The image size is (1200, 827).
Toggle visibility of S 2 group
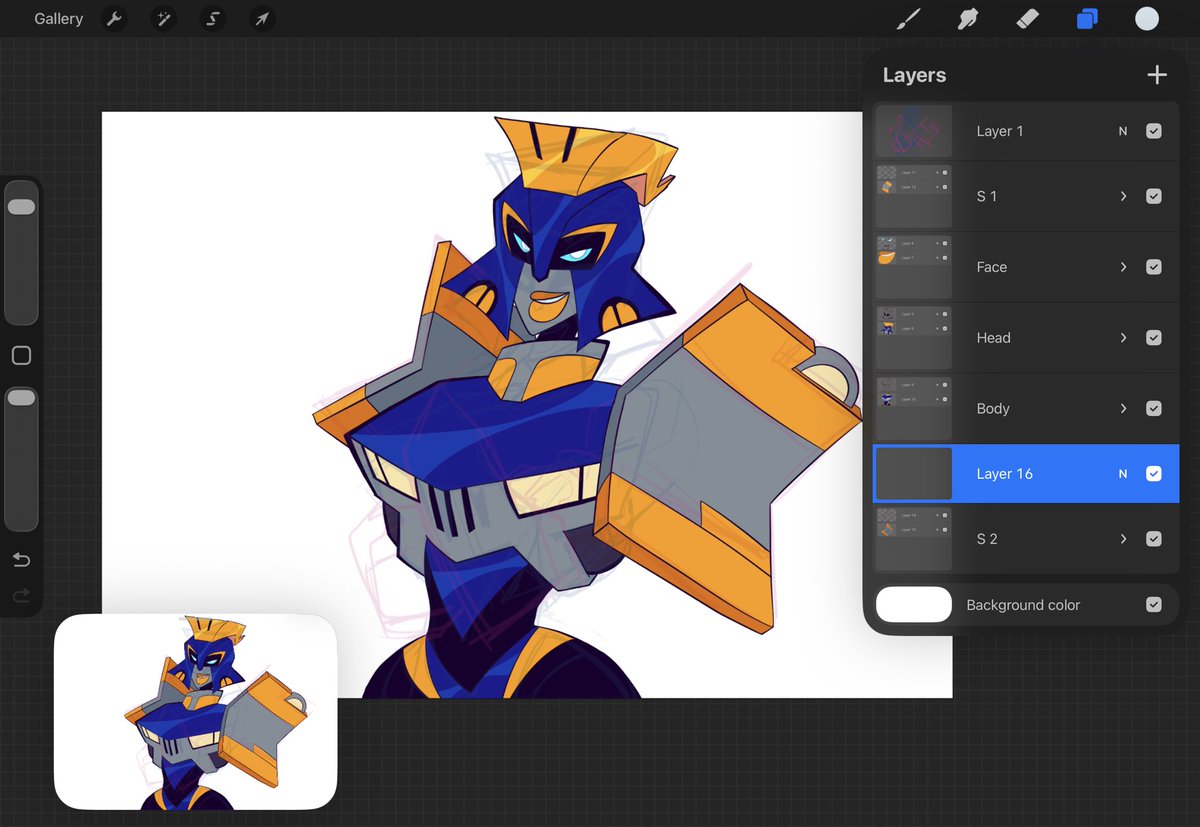(1154, 539)
